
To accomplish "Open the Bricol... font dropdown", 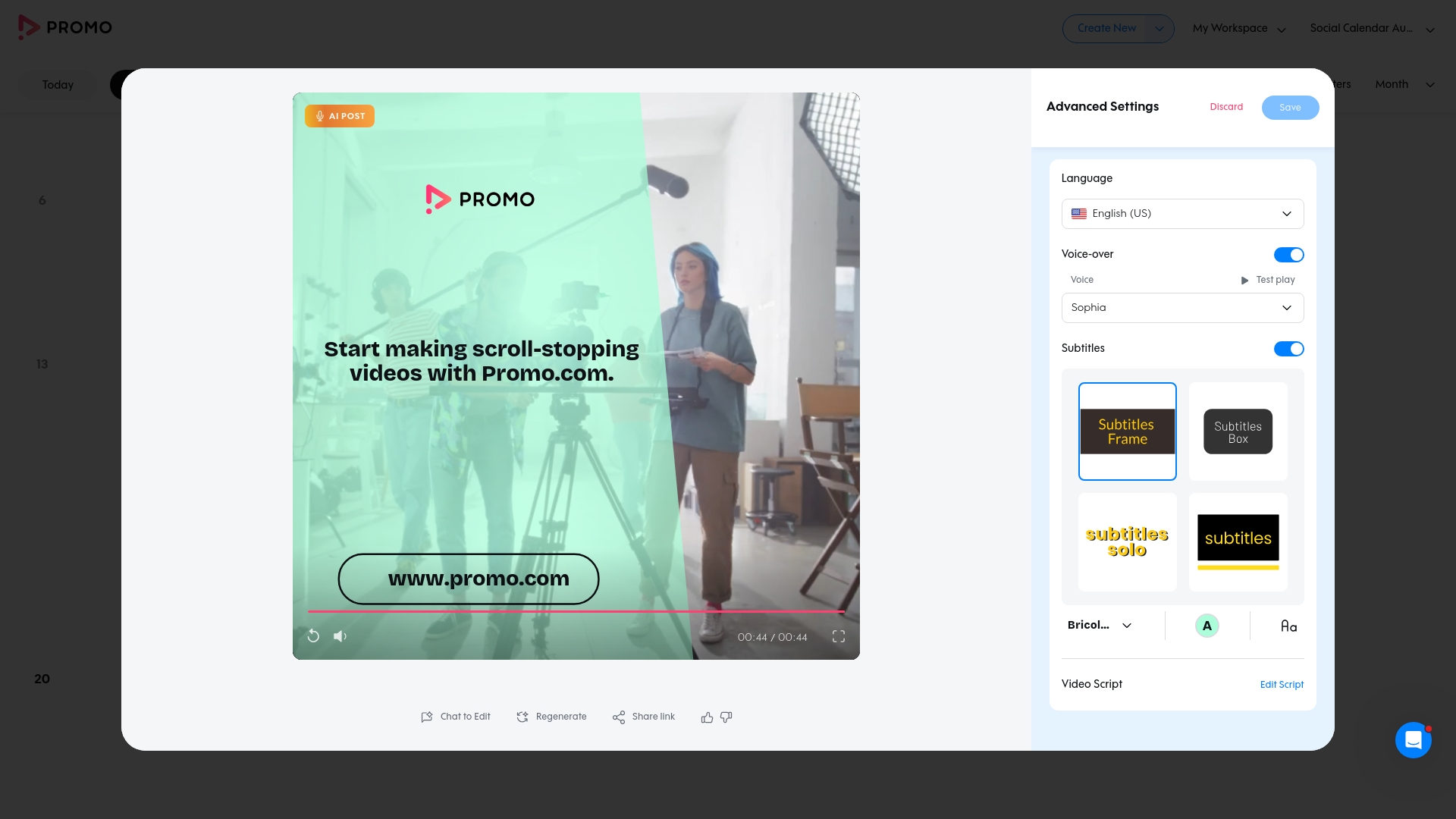I will 1100,626.
